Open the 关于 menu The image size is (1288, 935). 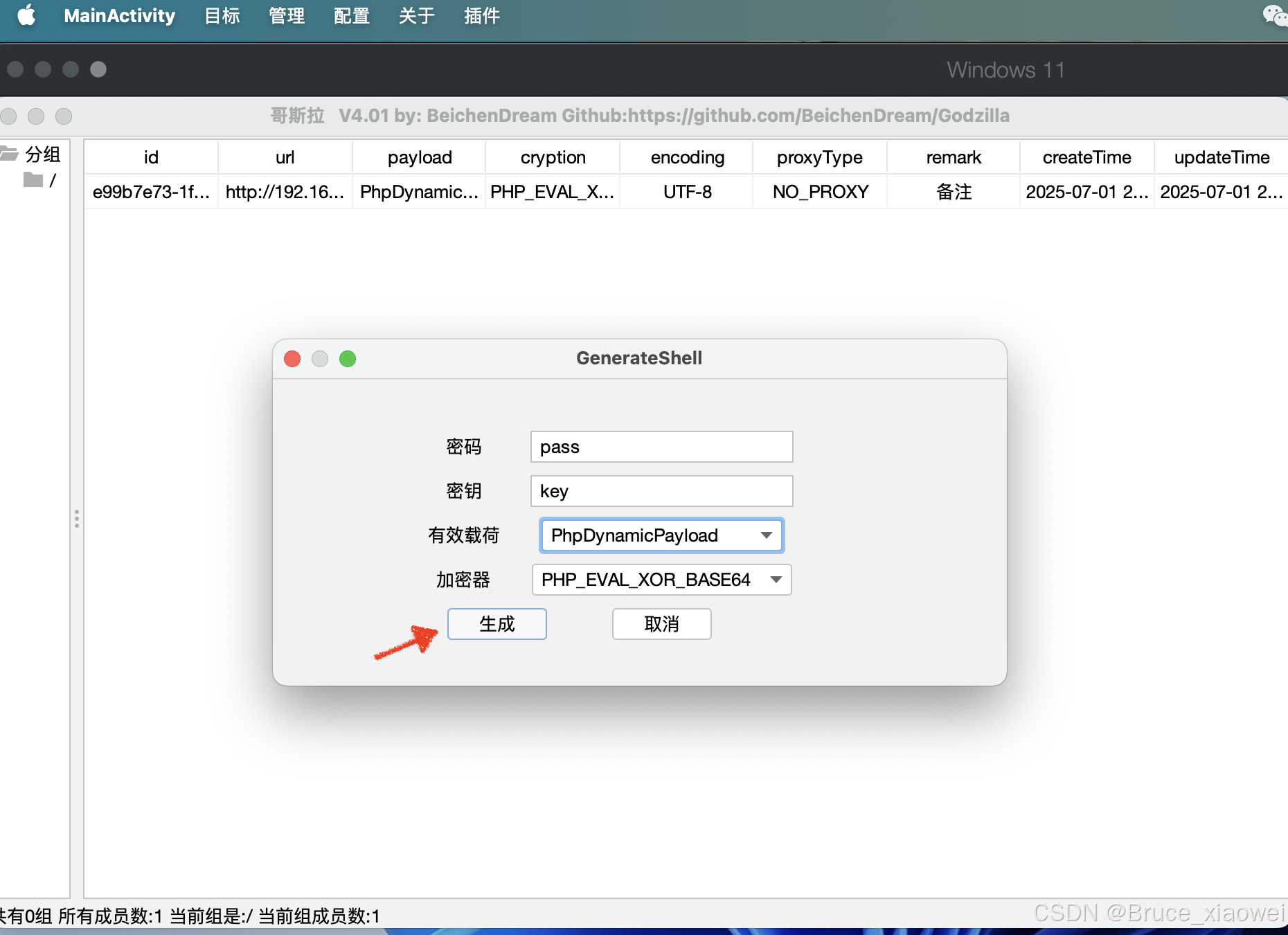click(x=417, y=15)
